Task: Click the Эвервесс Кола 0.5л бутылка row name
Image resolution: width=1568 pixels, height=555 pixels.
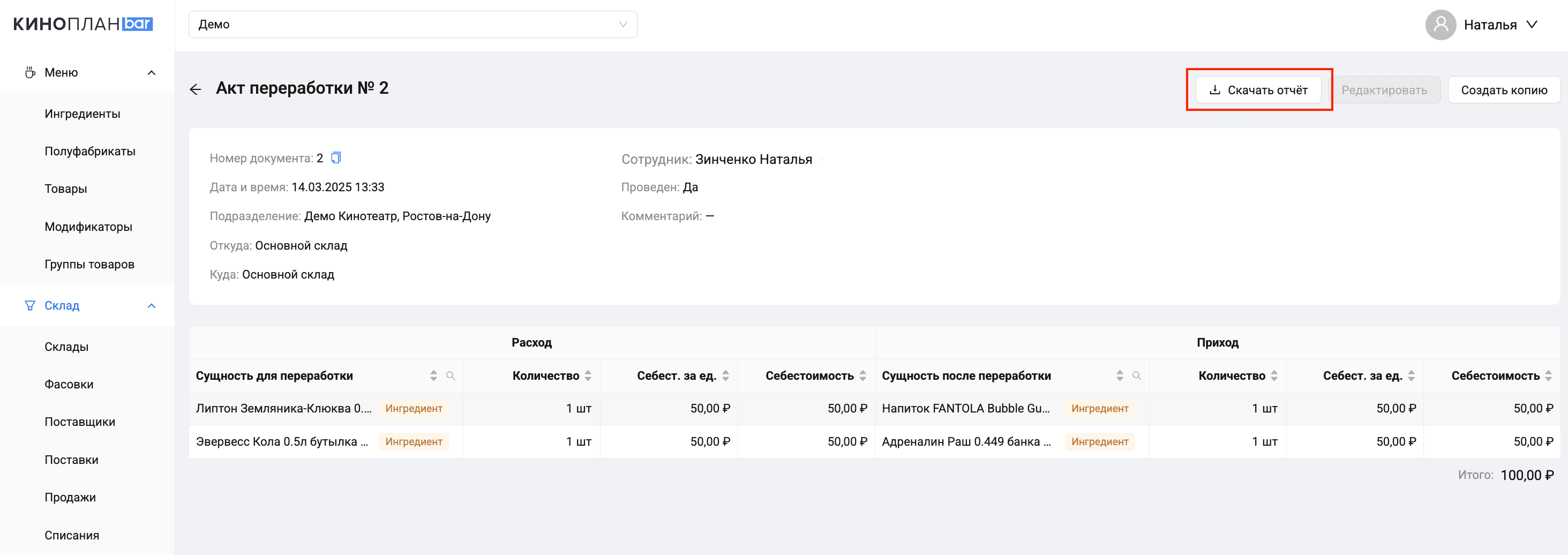Action: pyautogui.click(x=282, y=441)
